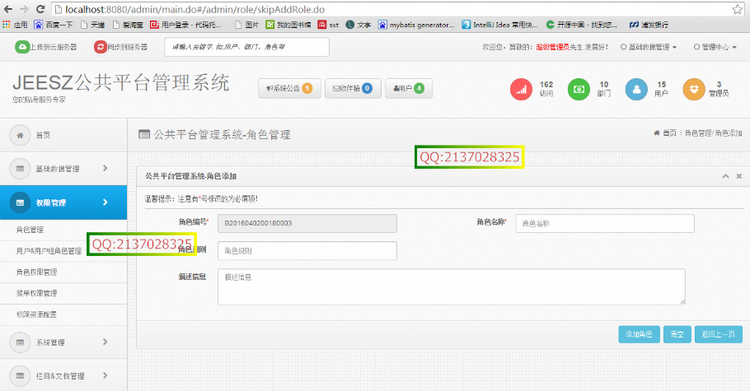This screenshot has width=750, height=391.
Task: Expand 栏目&文档管理 sidebar chevron
Action: (105, 376)
